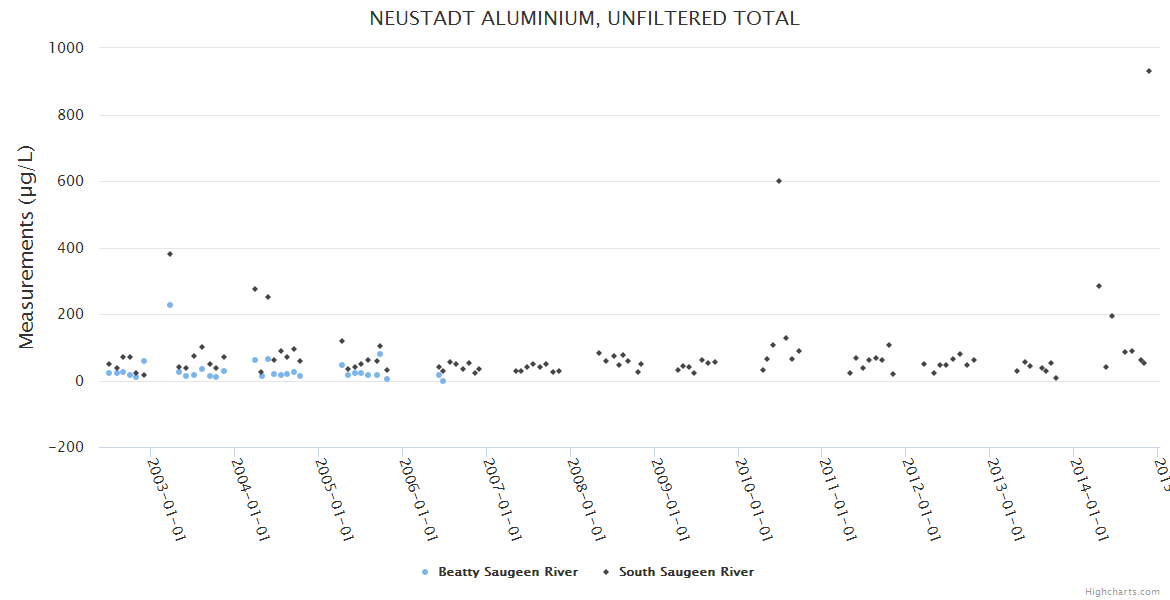Click the 2014 dark point near 285
1170x600 pixels.
pyautogui.click(x=1099, y=286)
